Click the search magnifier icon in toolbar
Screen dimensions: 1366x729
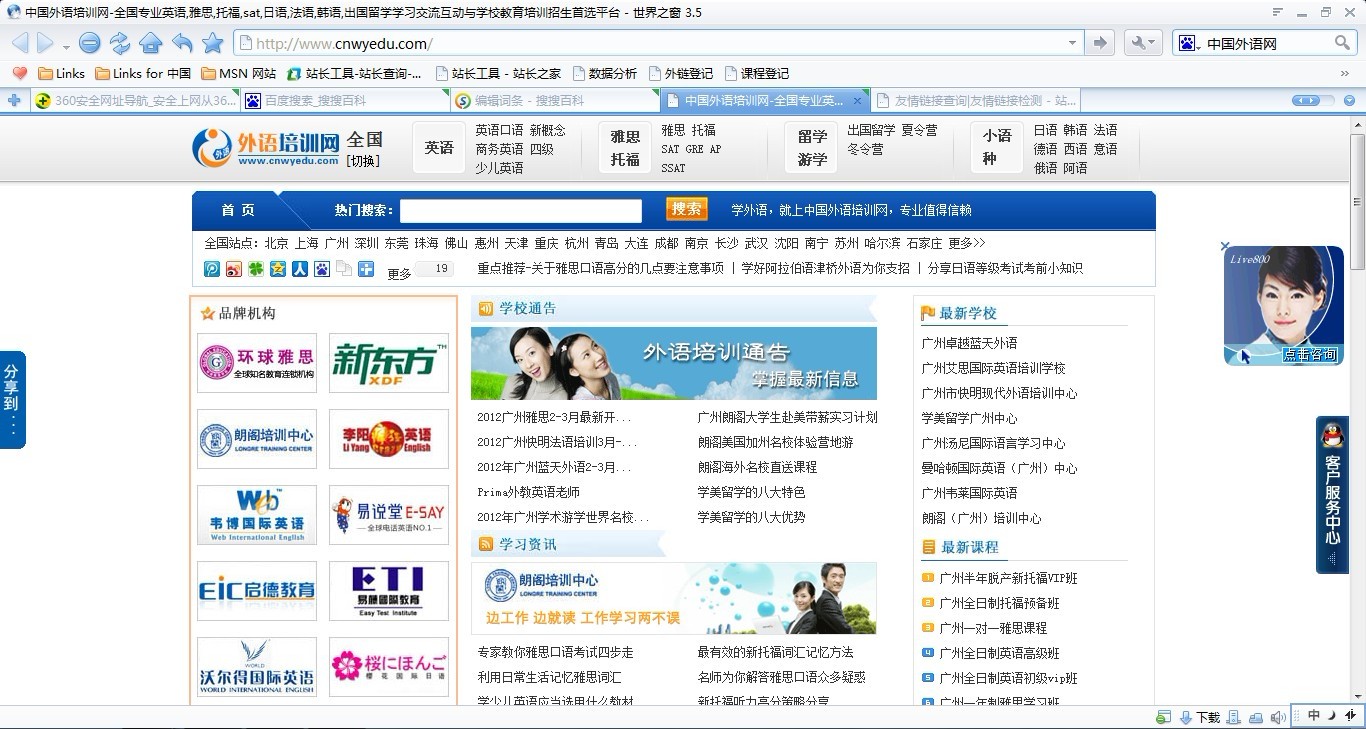point(1343,43)
